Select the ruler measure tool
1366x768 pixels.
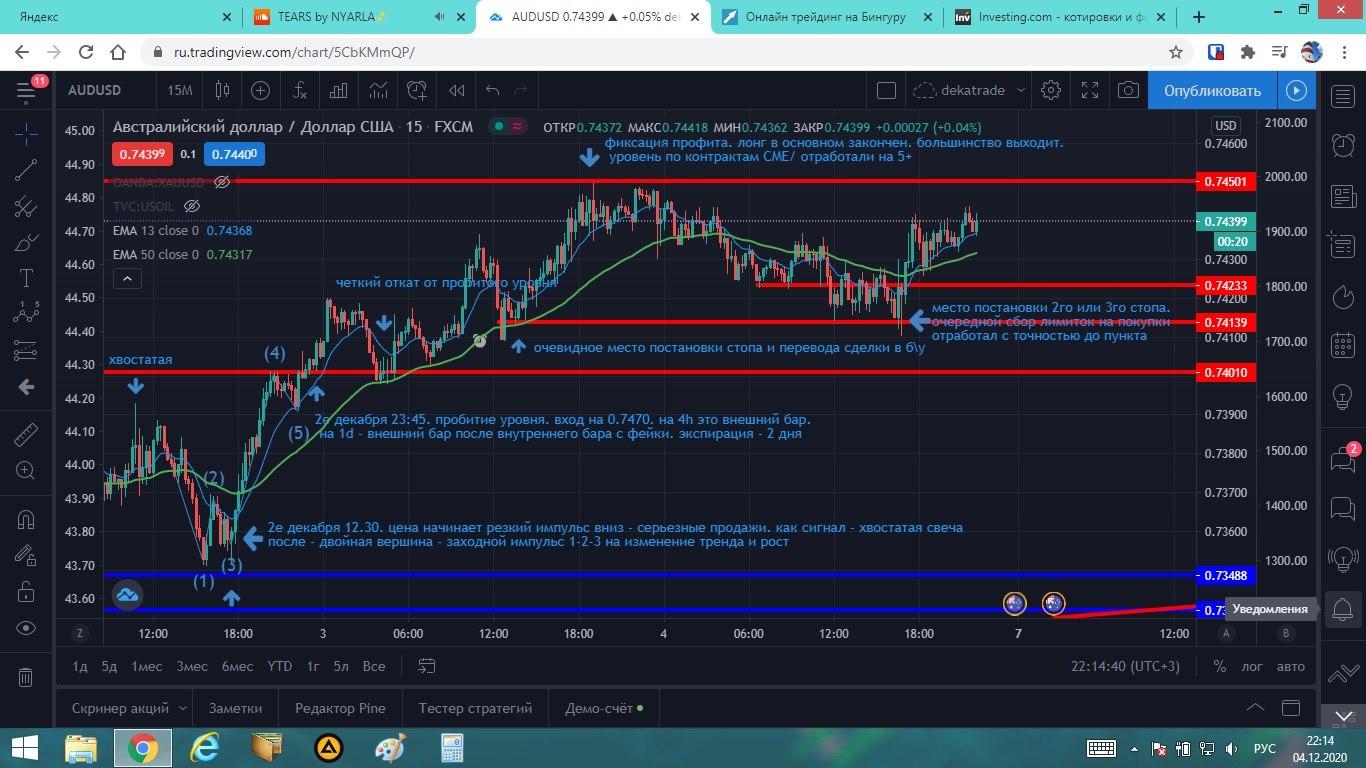pyautogui.click(x=26, y=436)
